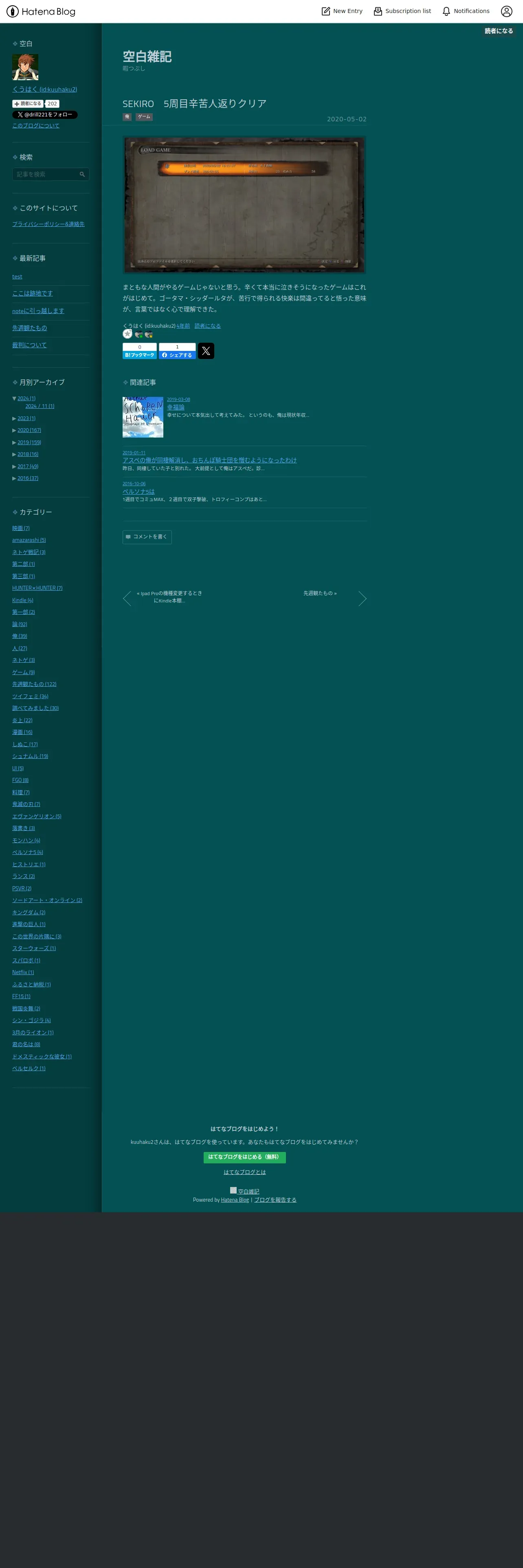Click the sidebar 読者になる subscribe button
This screenshot has height=1568, width=523.
(28, 103)
